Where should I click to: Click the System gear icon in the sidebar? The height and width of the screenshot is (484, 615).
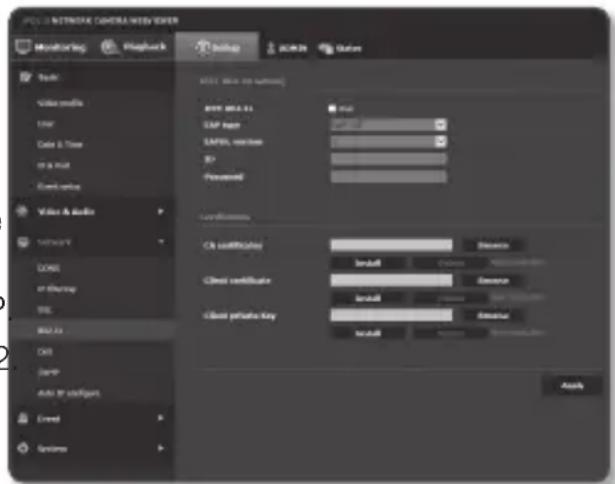(x=23, y=448)
